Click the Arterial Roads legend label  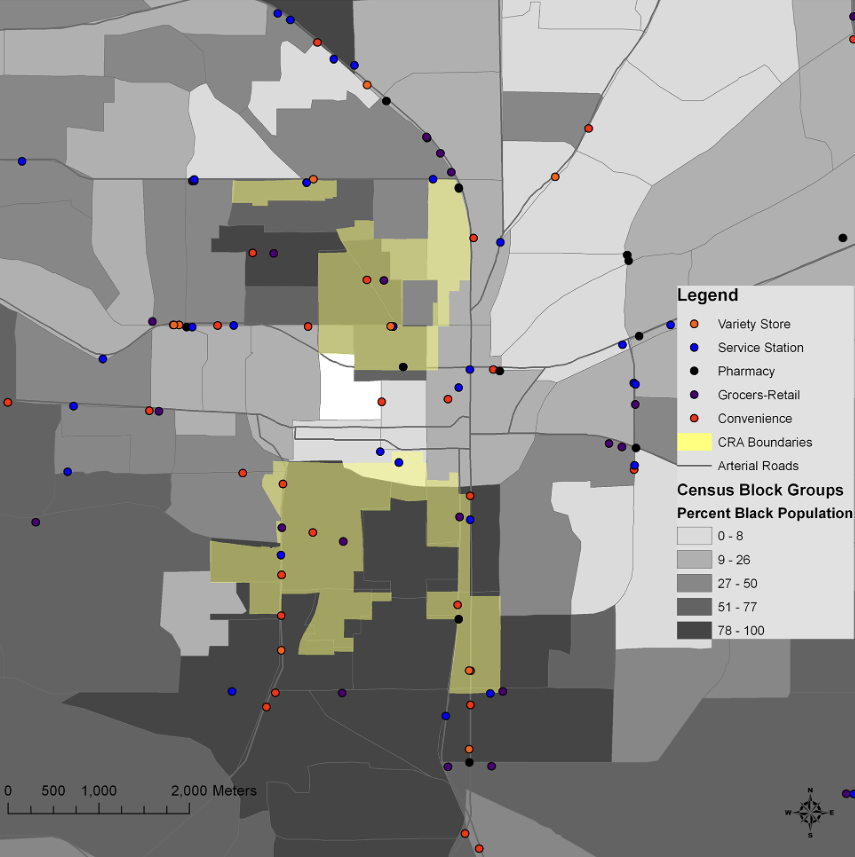[x=758, y=466]
